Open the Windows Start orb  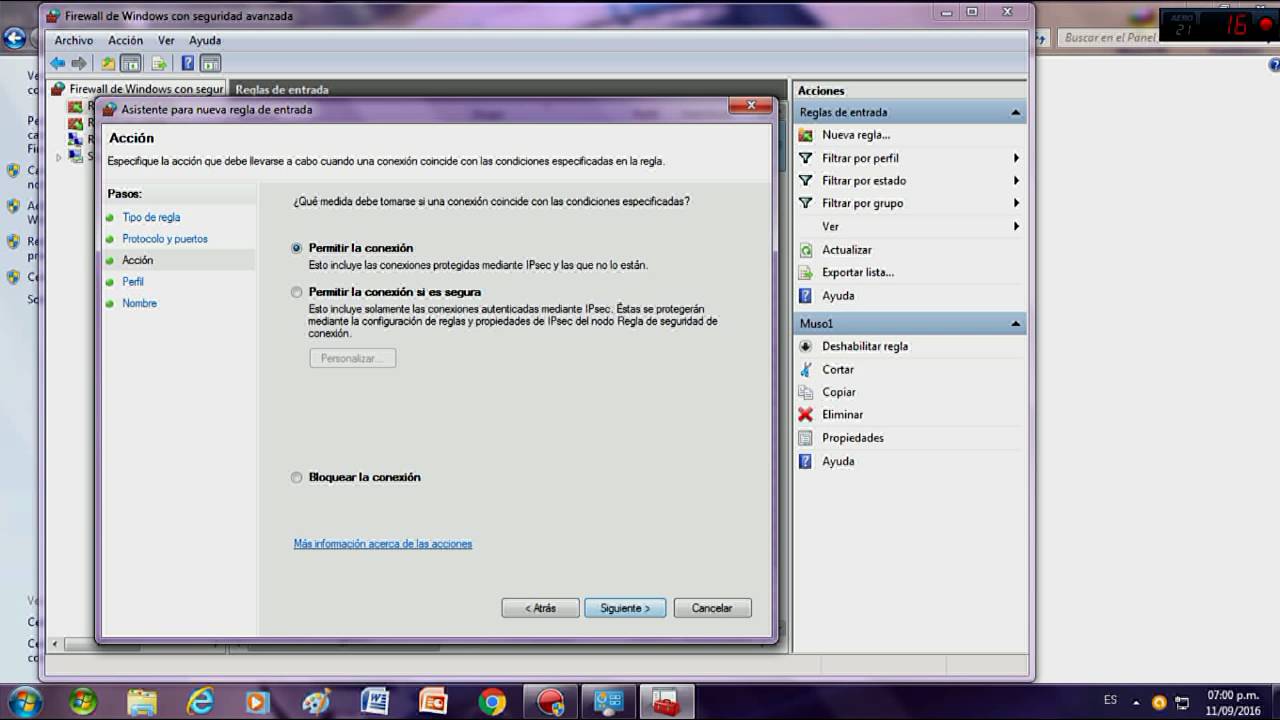coord(24,701)
